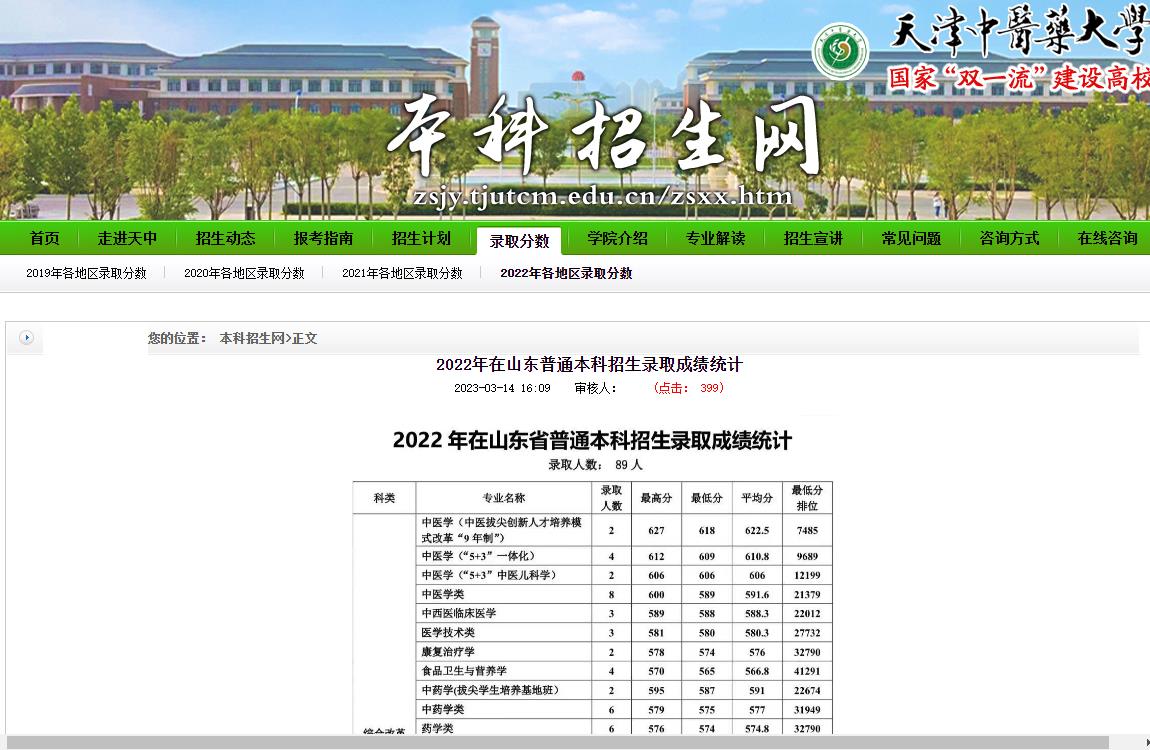Click the 中药学类 row name
This screenshot has height=750, width=1150.
click(442, 709)
